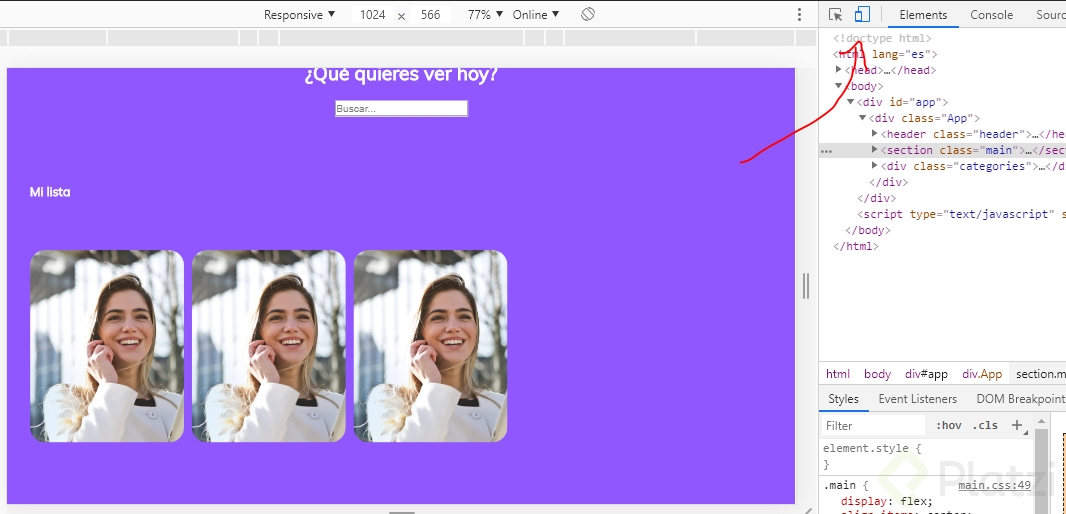Select the Styles subtab
The image size is (1066, 514).
[843, 399]
